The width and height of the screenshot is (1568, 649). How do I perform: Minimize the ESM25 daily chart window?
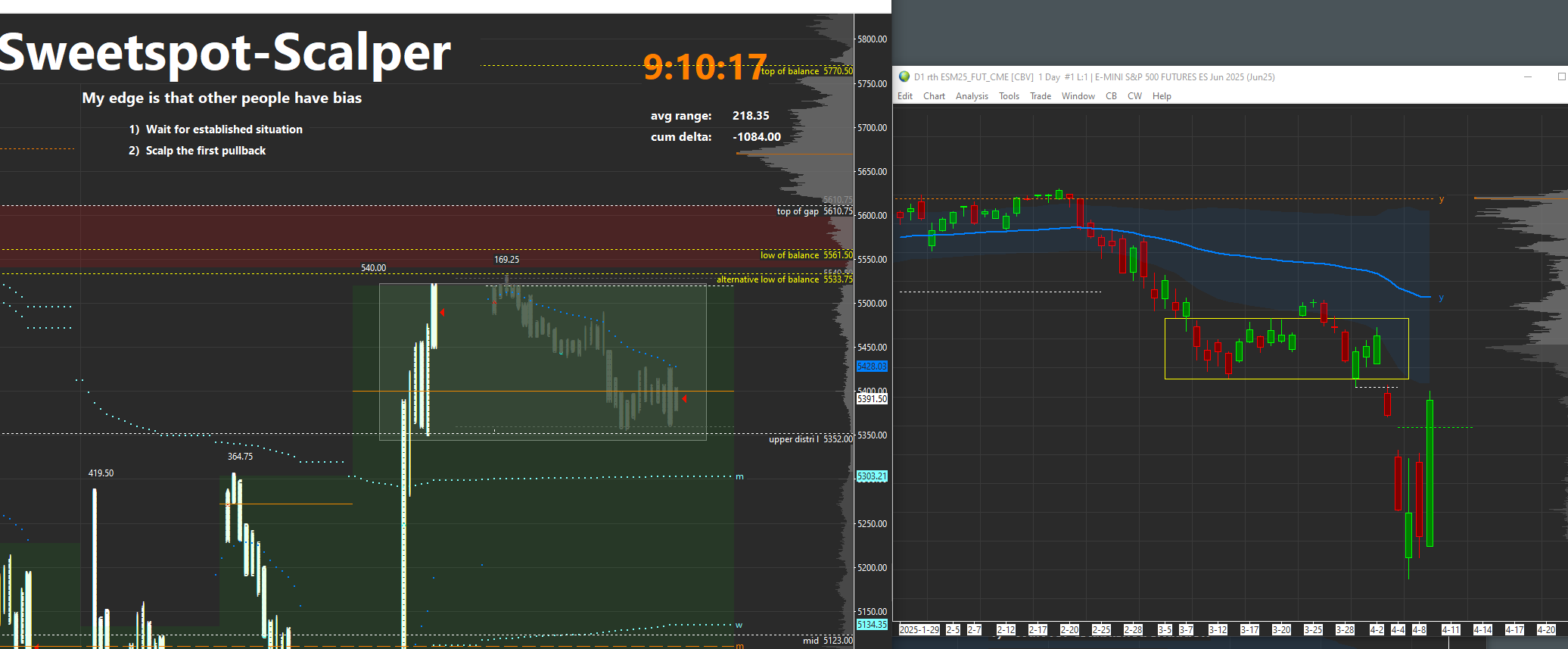(x=1528, y=76)
